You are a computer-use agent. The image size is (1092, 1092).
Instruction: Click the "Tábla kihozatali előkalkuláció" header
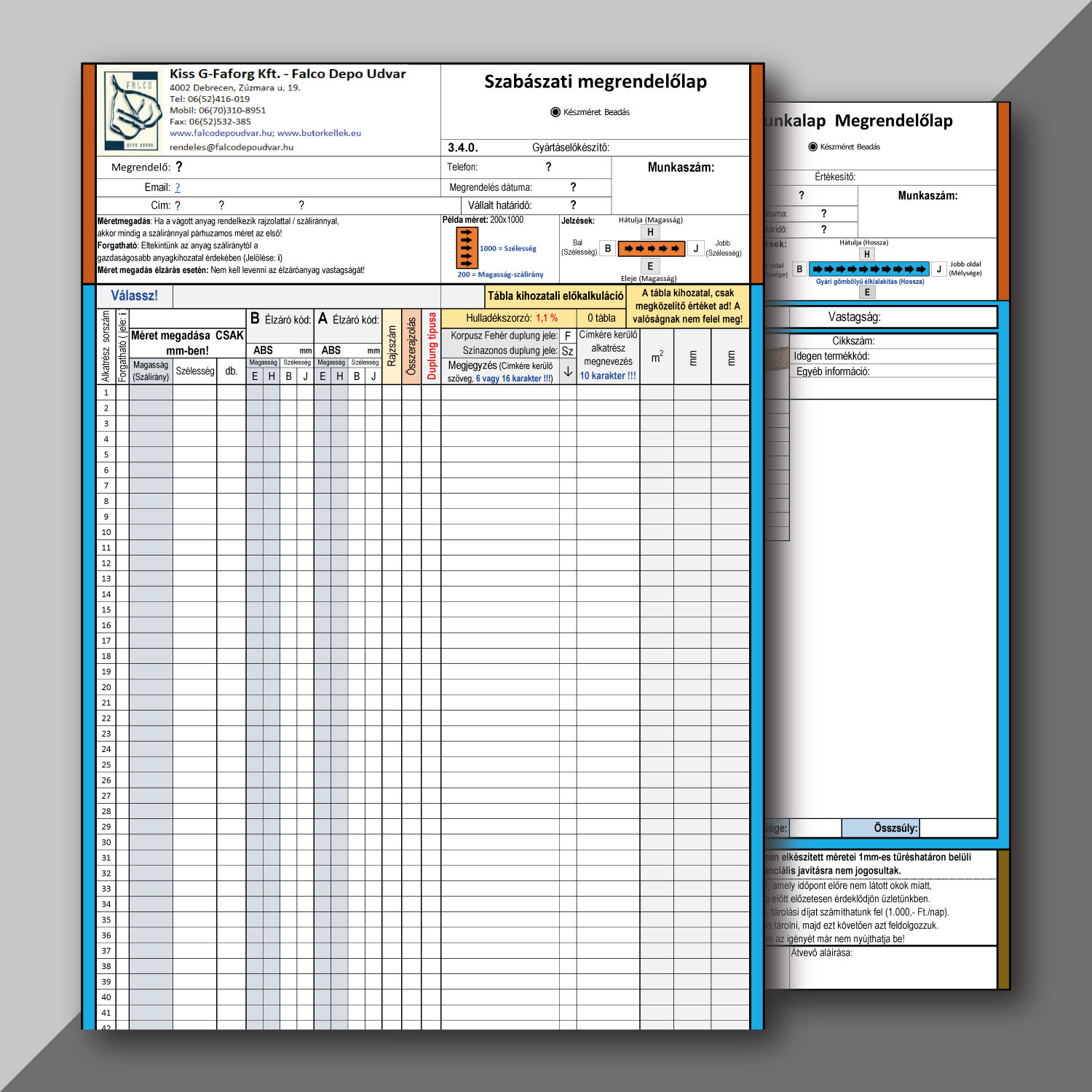click(x=555, y=296)
